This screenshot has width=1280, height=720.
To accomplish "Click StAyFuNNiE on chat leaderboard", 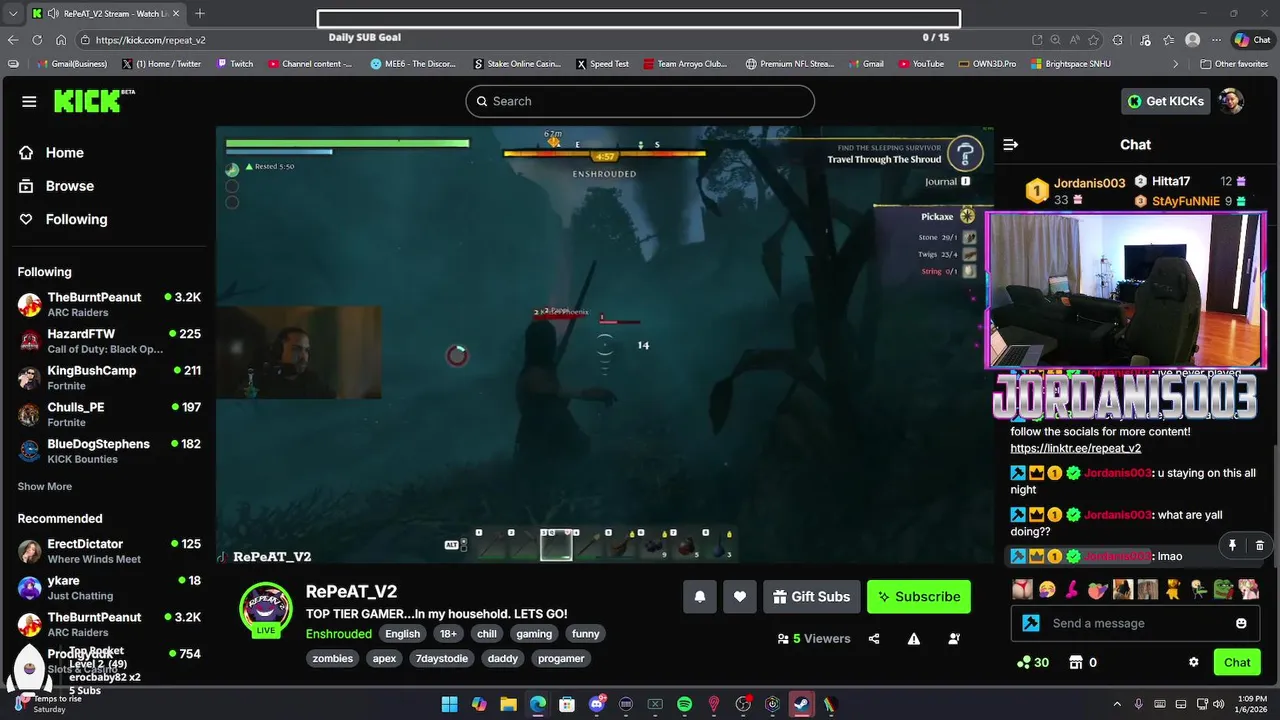I will (x=1186, y=201).
